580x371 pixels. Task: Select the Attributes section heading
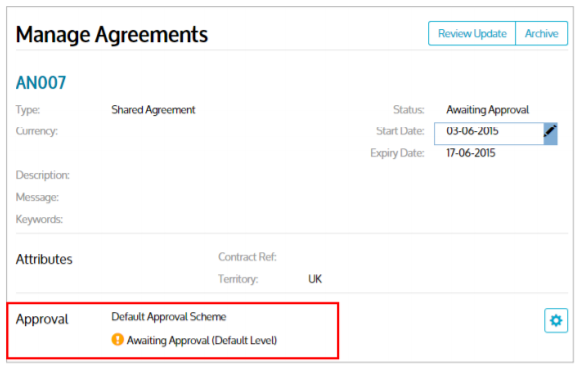(x=44, y=259)
